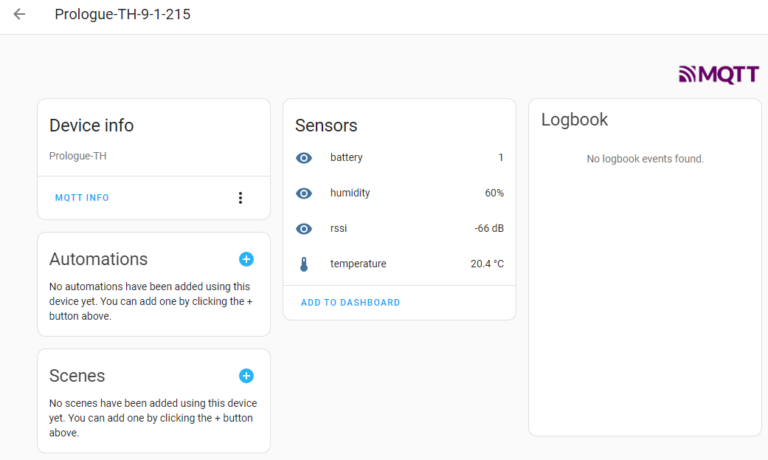Image resolution: width=768 pixels, height=460 pixels.
Task: Click the humidity sensor eye icon
Action: coord(305,193)
